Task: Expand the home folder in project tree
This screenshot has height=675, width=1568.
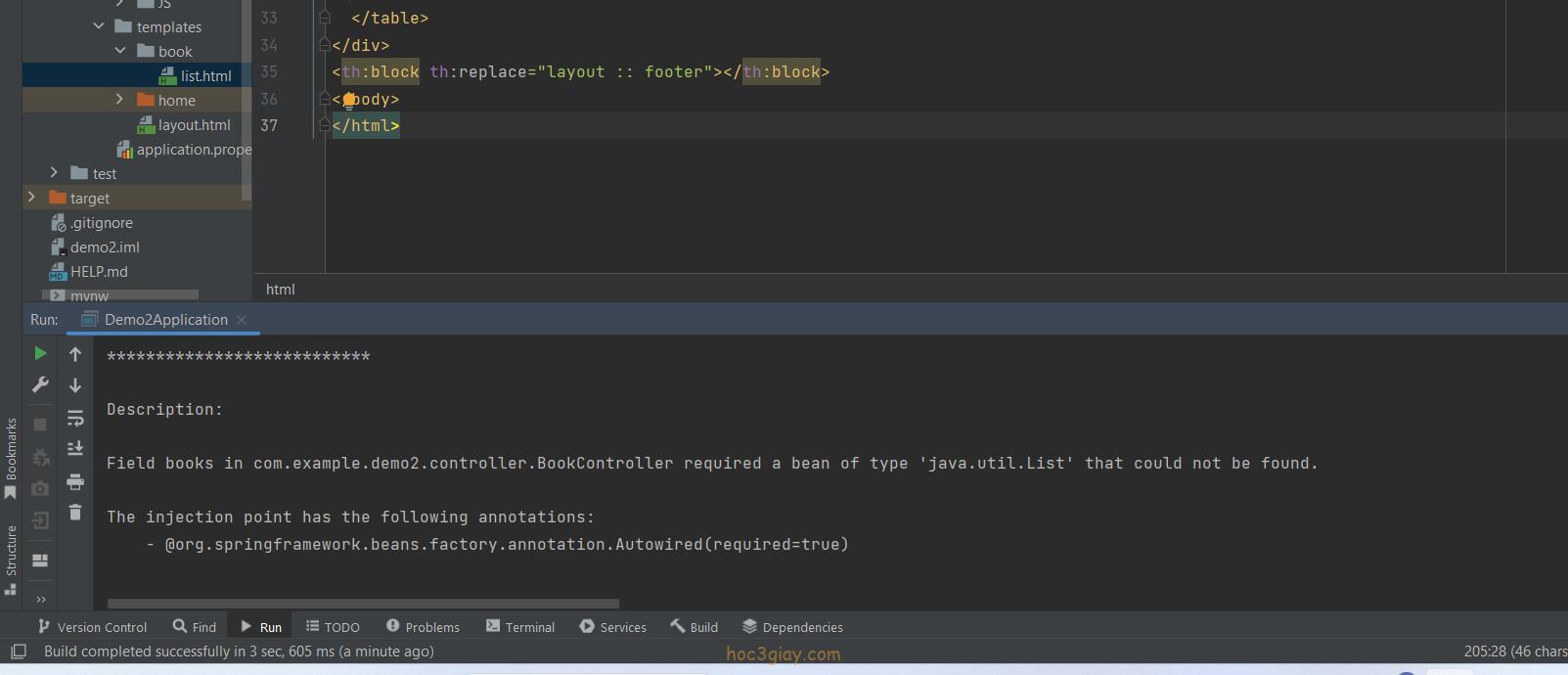Action: [x=119, y=100]
